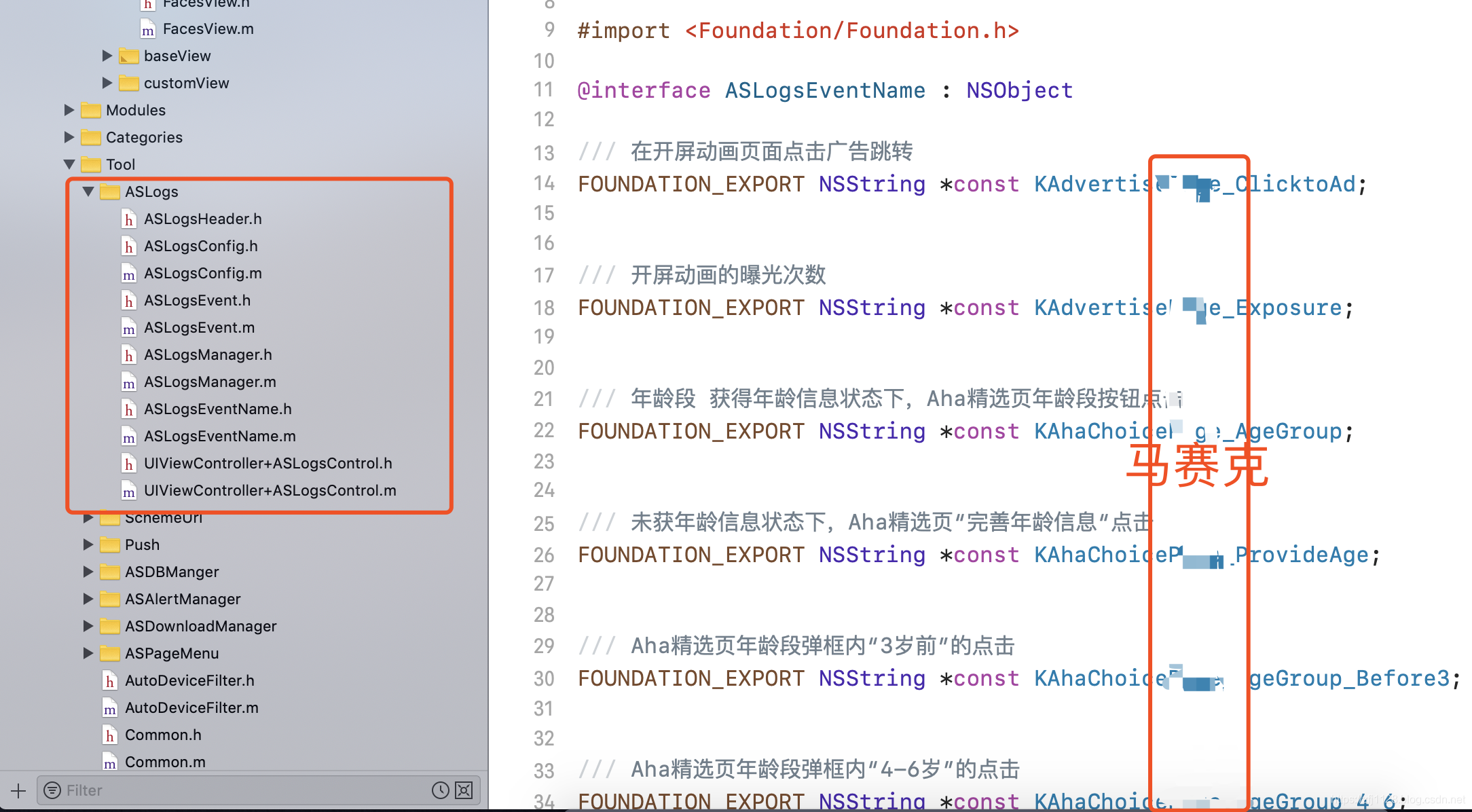1472x812 pixels.
Task: Open ASLogsEventName.h in navigator
Action: click(x=217, y=409)
